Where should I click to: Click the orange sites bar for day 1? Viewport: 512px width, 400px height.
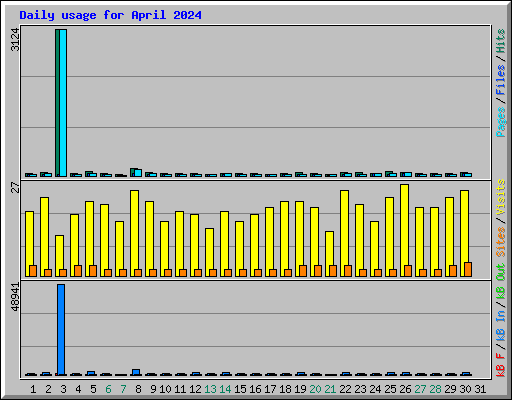(x=33, y=271)
